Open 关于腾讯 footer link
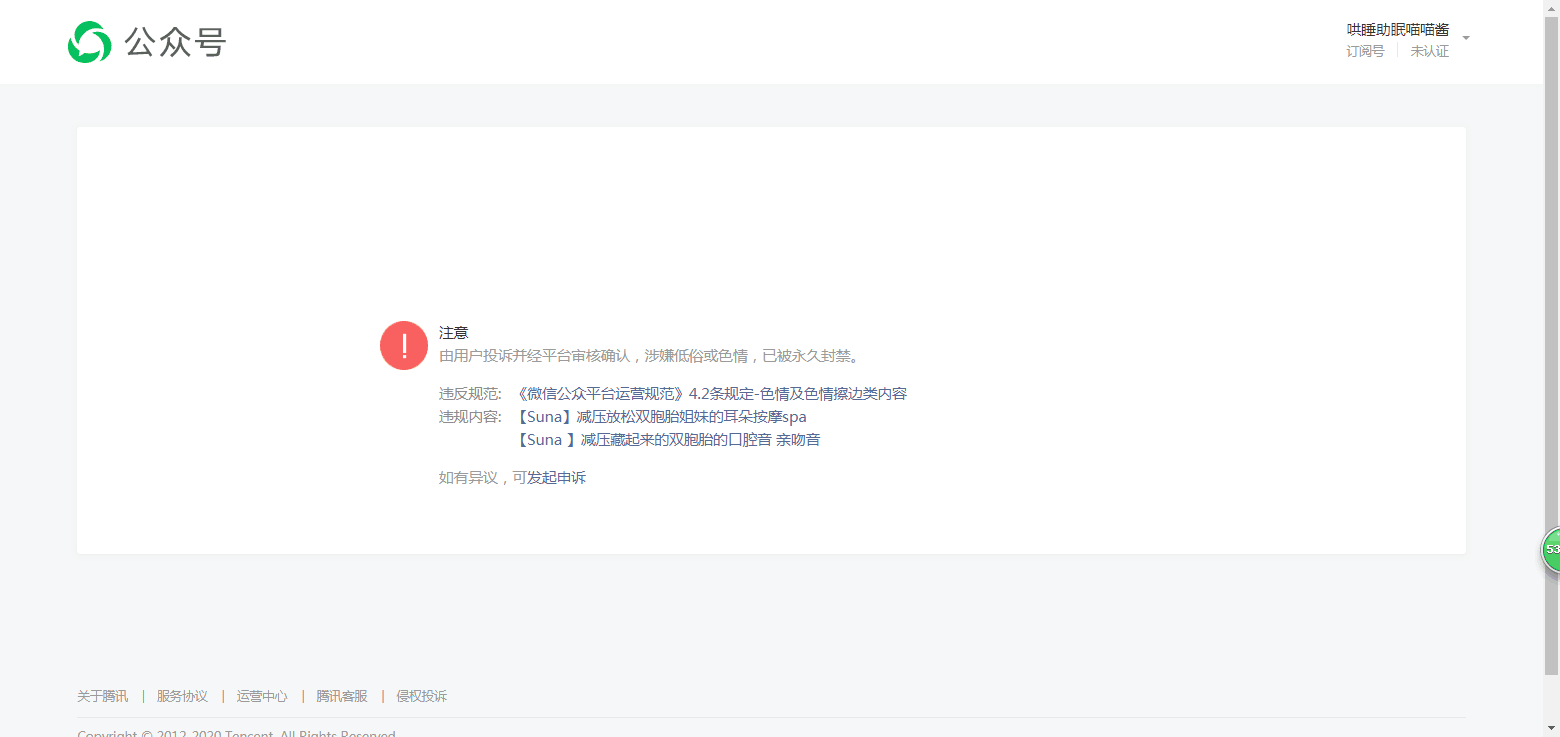Viewport: 1560px width, 737px height. pyautogui.click(x=103, y=696)
